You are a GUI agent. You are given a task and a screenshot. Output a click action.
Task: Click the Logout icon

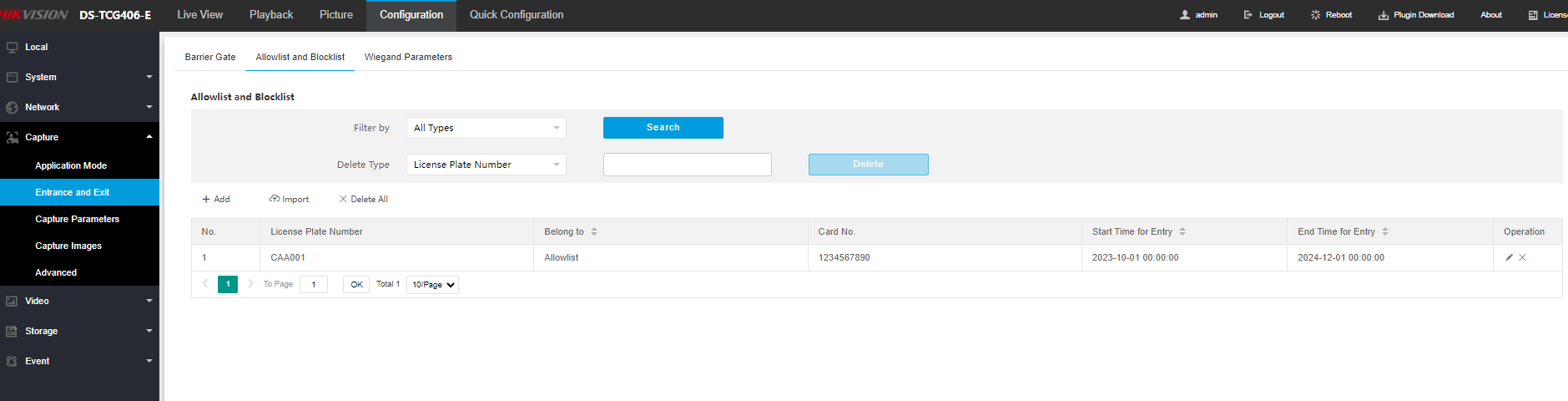click(1248, 15)
